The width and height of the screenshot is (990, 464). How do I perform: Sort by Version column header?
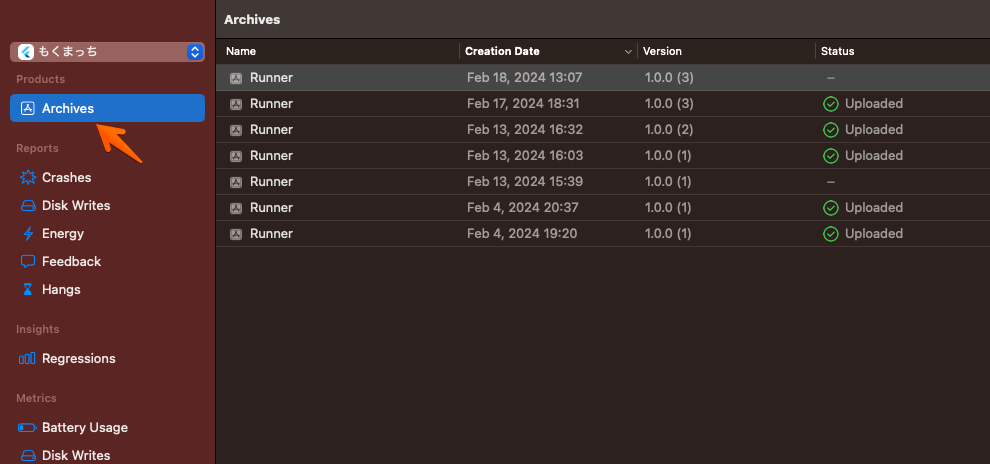pos(662,51)
